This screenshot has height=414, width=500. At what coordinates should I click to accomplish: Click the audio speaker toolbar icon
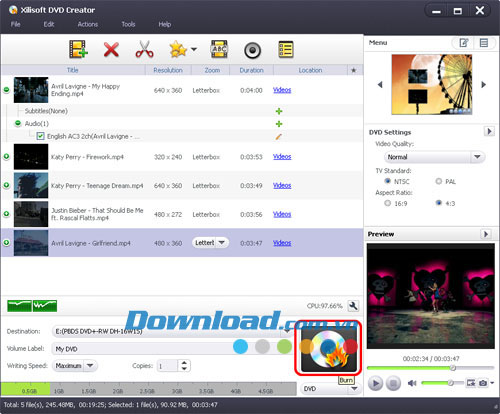coord(252,50)
